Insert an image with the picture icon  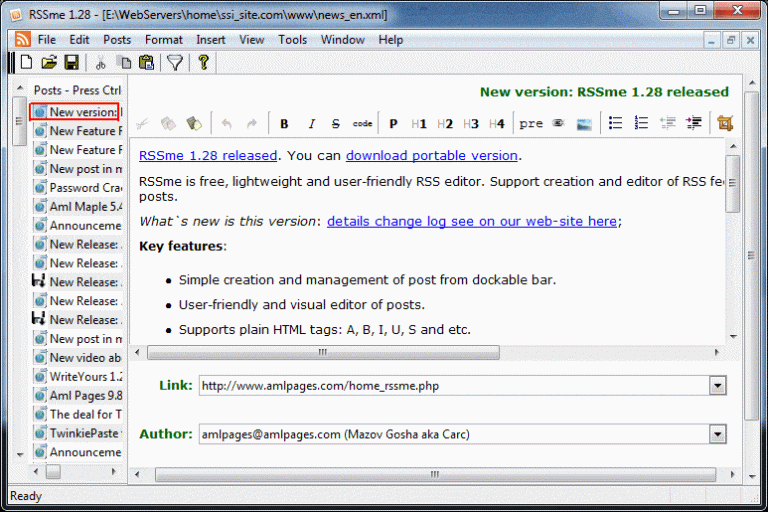point(584,124)
